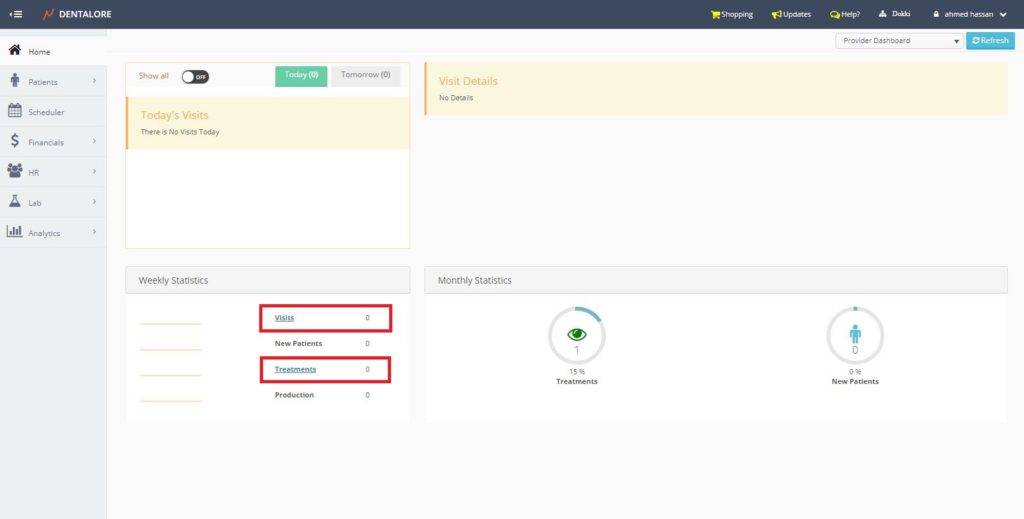
Task: Click the green eye Treatments icon
Action: pyautogui.click(x=576, y=334)
